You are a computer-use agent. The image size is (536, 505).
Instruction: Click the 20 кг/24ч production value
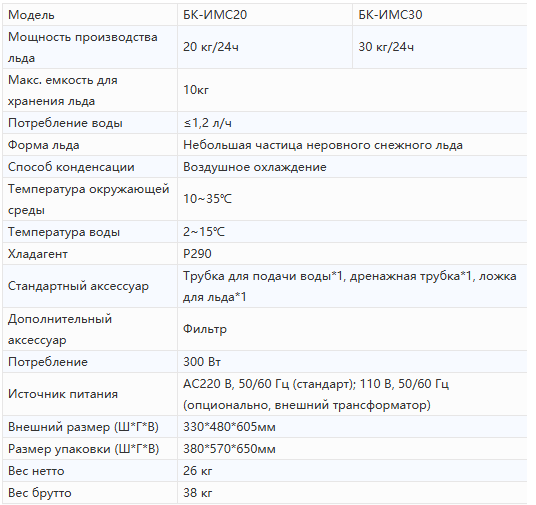[211, 47]
